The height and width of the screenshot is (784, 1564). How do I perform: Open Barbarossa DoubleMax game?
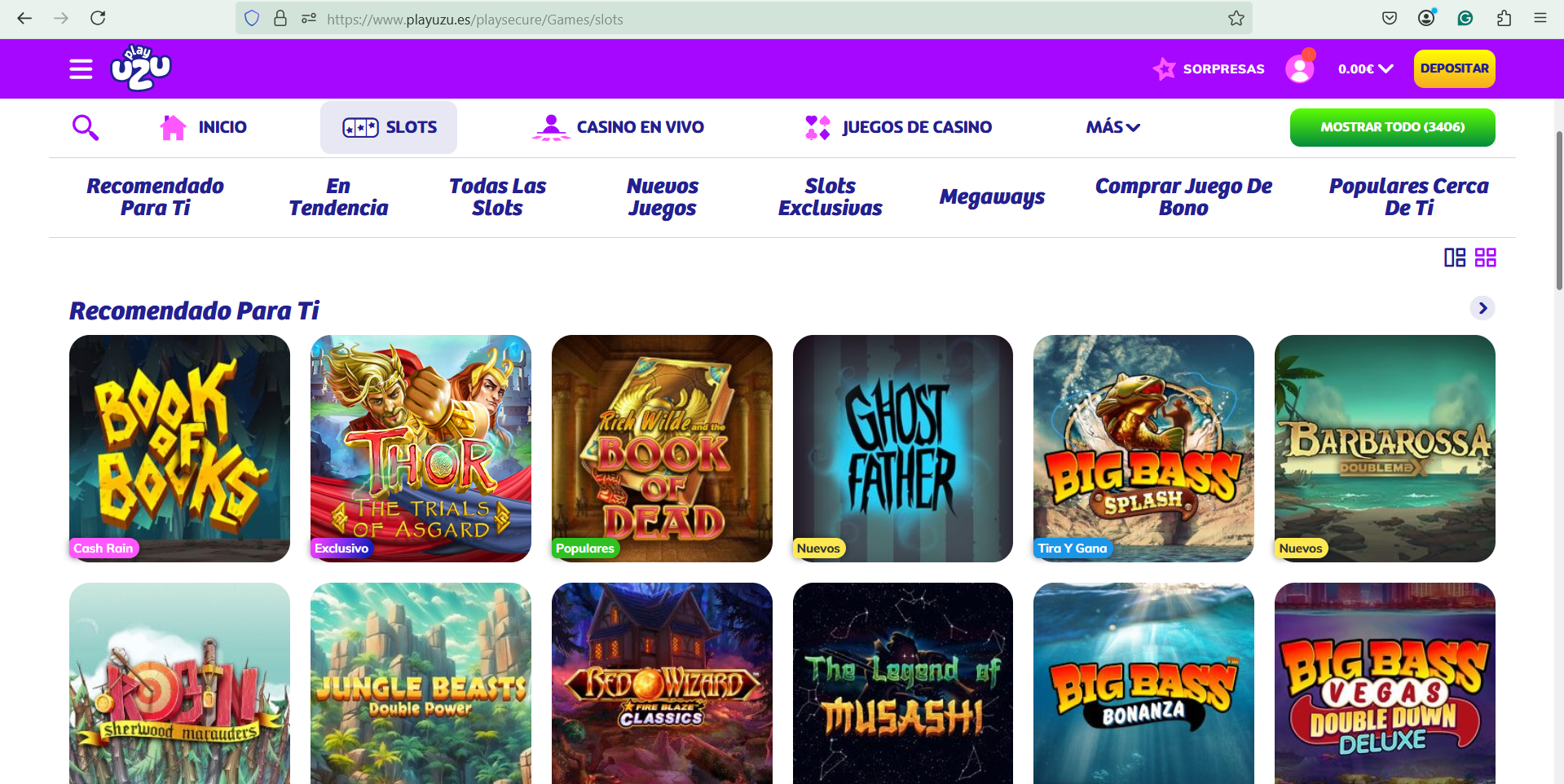pyautogui.click(x=1385, y=448)
